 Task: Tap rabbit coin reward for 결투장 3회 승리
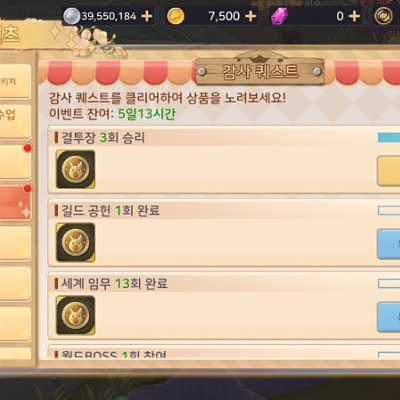coord(75,169)
